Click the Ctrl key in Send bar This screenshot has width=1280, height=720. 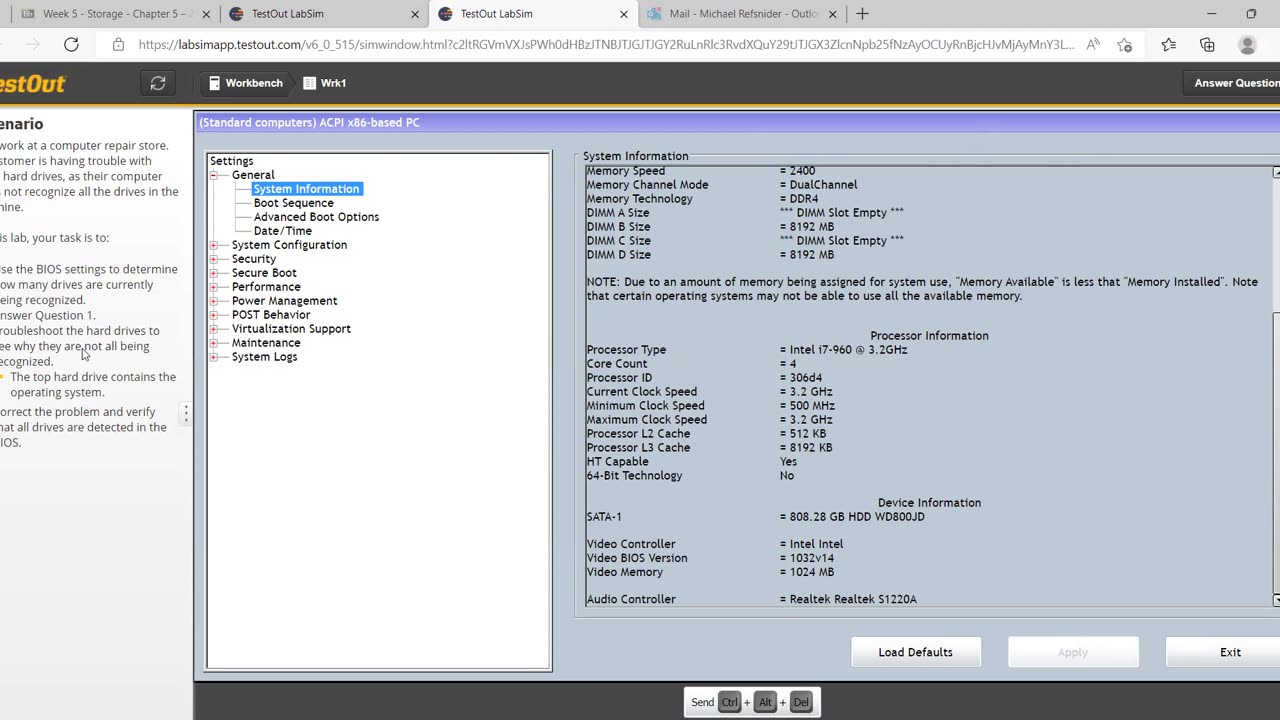[x=729, y=702]
